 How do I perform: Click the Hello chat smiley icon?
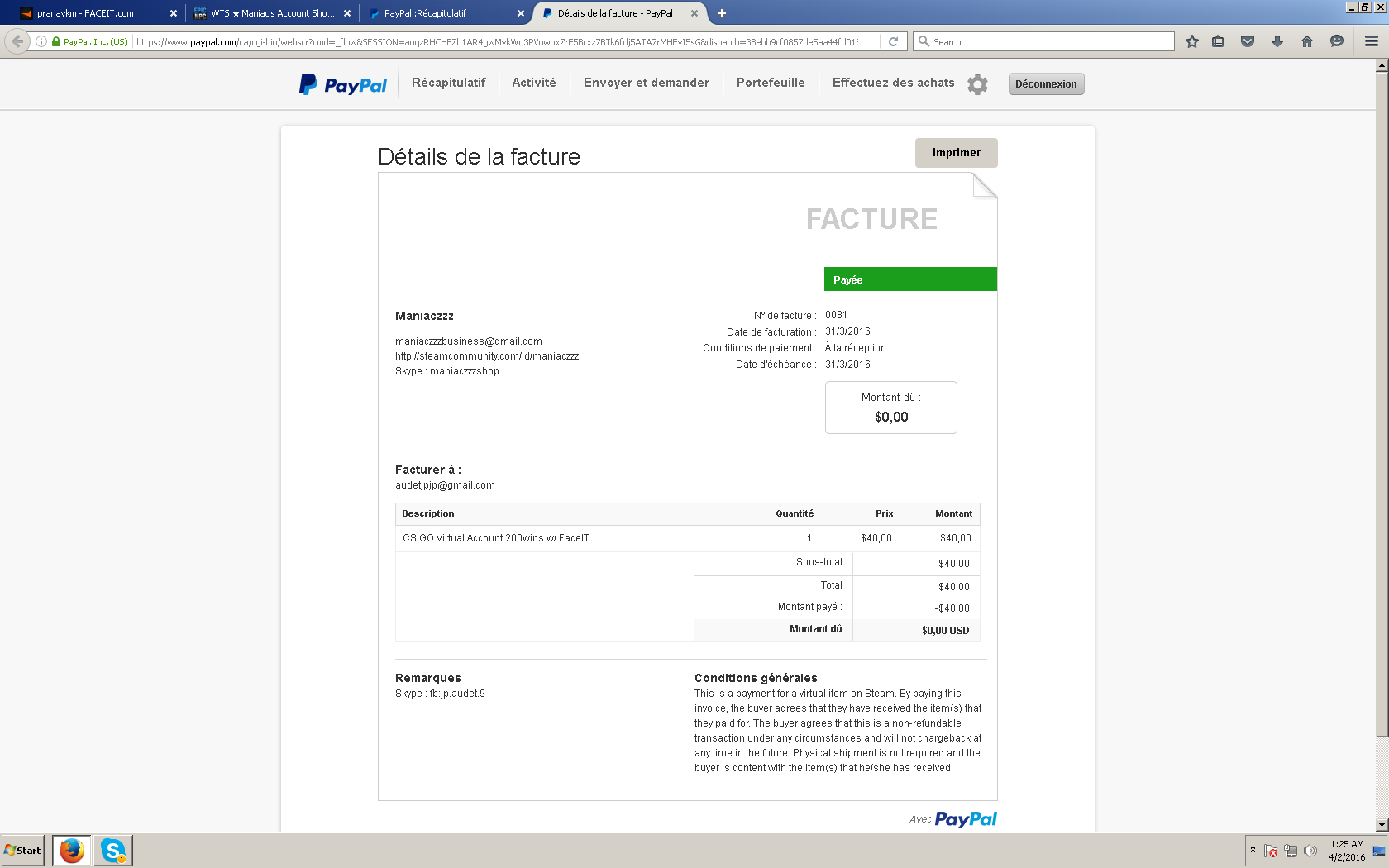[x=1336, y=41]
